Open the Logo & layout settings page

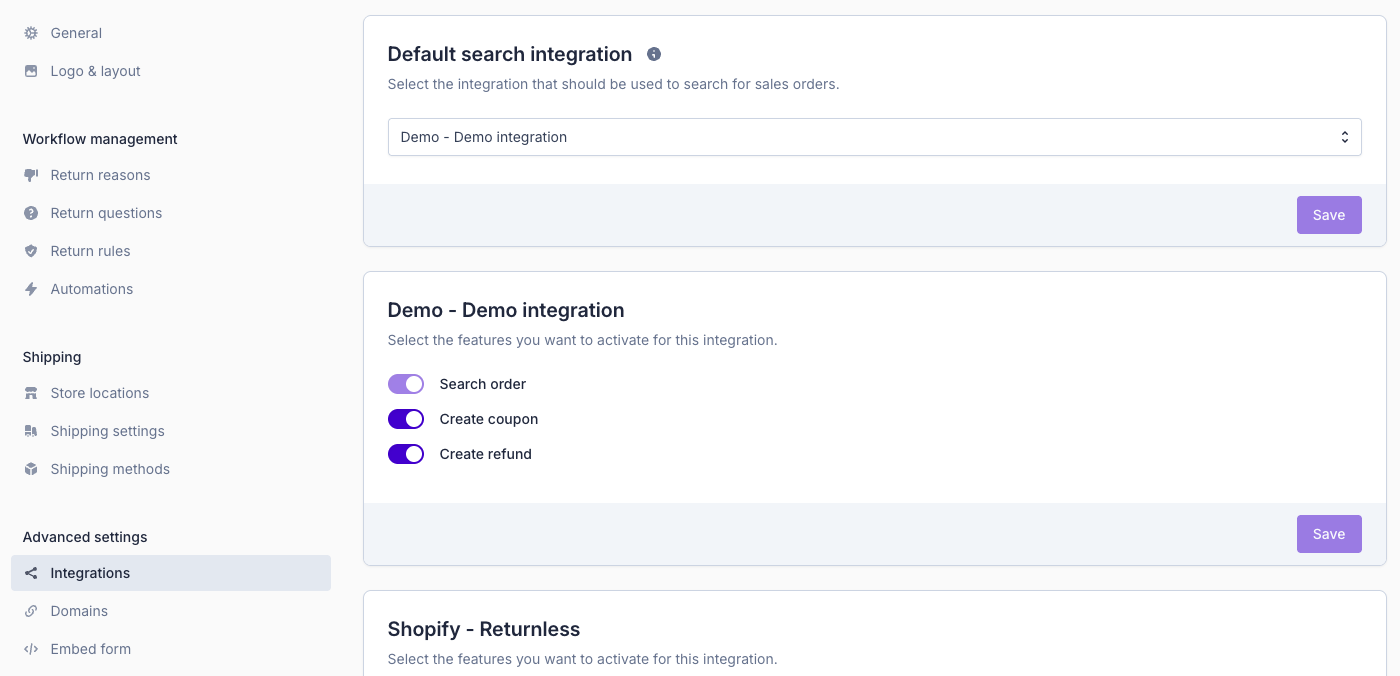click(95, 71)
